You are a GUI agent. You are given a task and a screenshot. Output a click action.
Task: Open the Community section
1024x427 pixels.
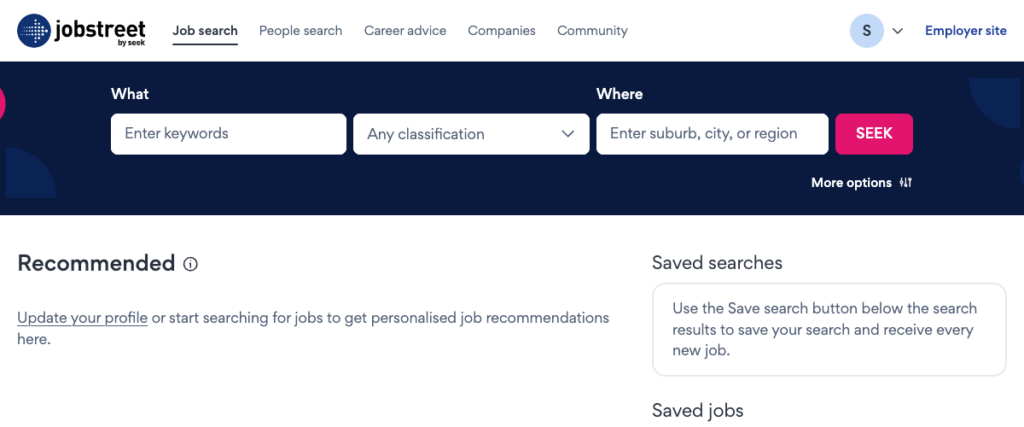[592, 31]
